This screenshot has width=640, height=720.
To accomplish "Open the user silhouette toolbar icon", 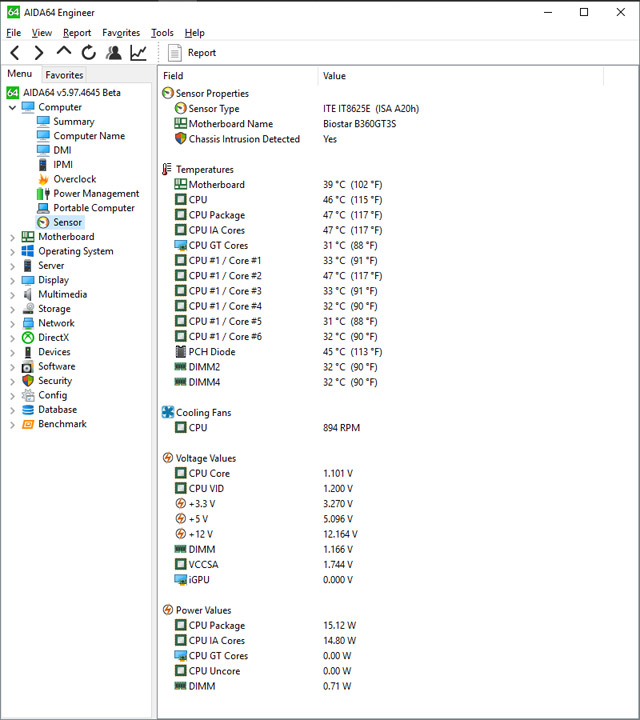I will click(113, 53).
